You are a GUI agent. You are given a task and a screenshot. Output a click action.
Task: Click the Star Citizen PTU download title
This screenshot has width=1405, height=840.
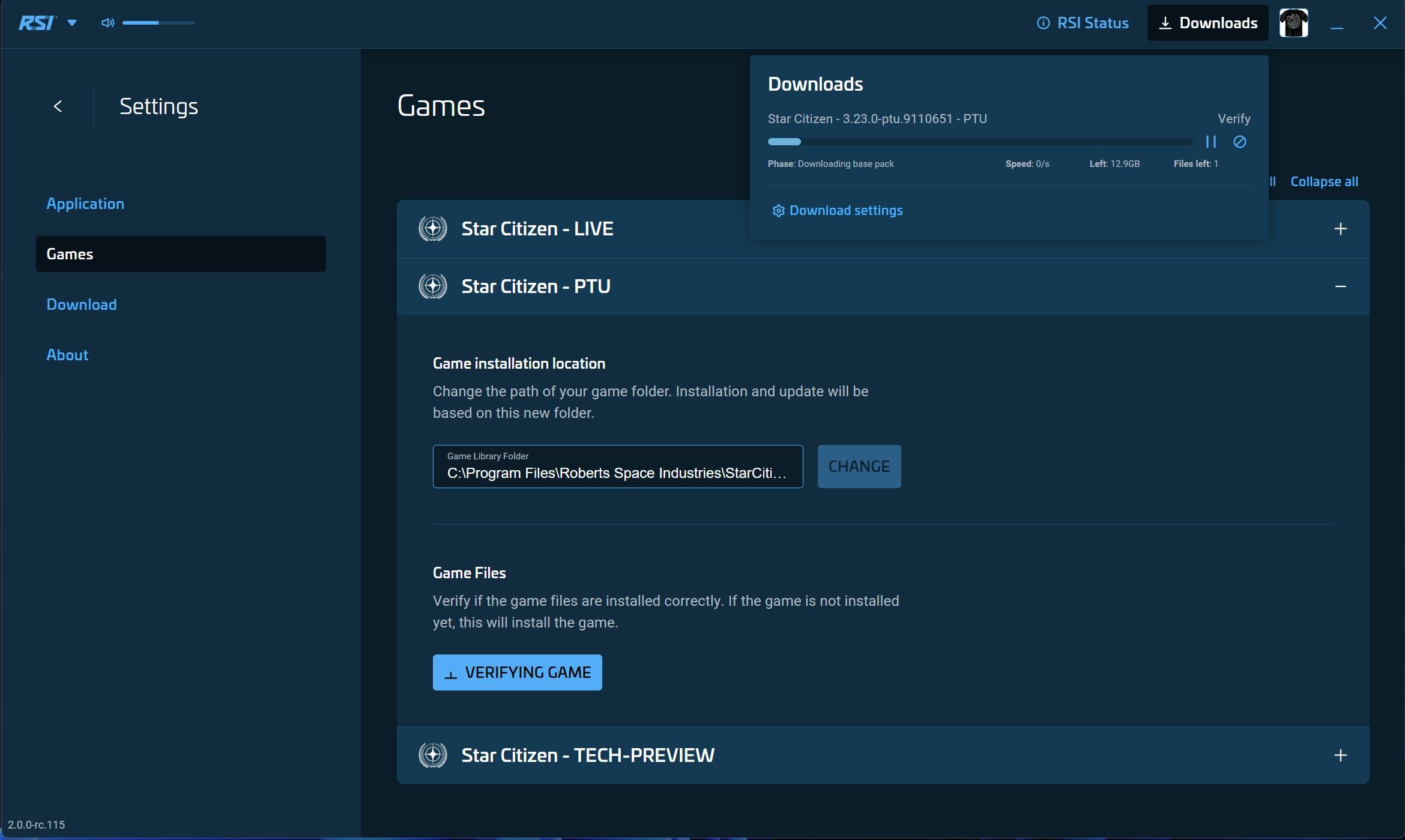point(877,119)
